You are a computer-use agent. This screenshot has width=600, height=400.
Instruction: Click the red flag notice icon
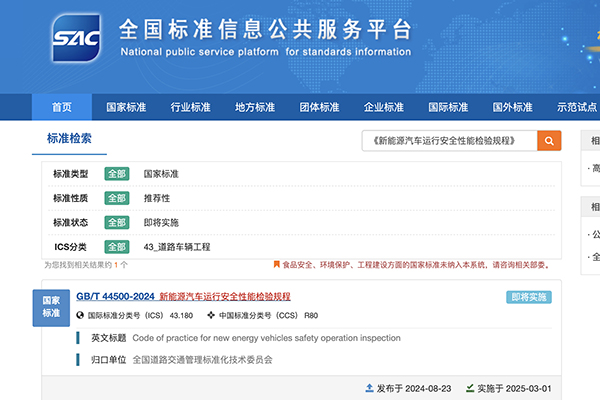[x=276, y=265]
